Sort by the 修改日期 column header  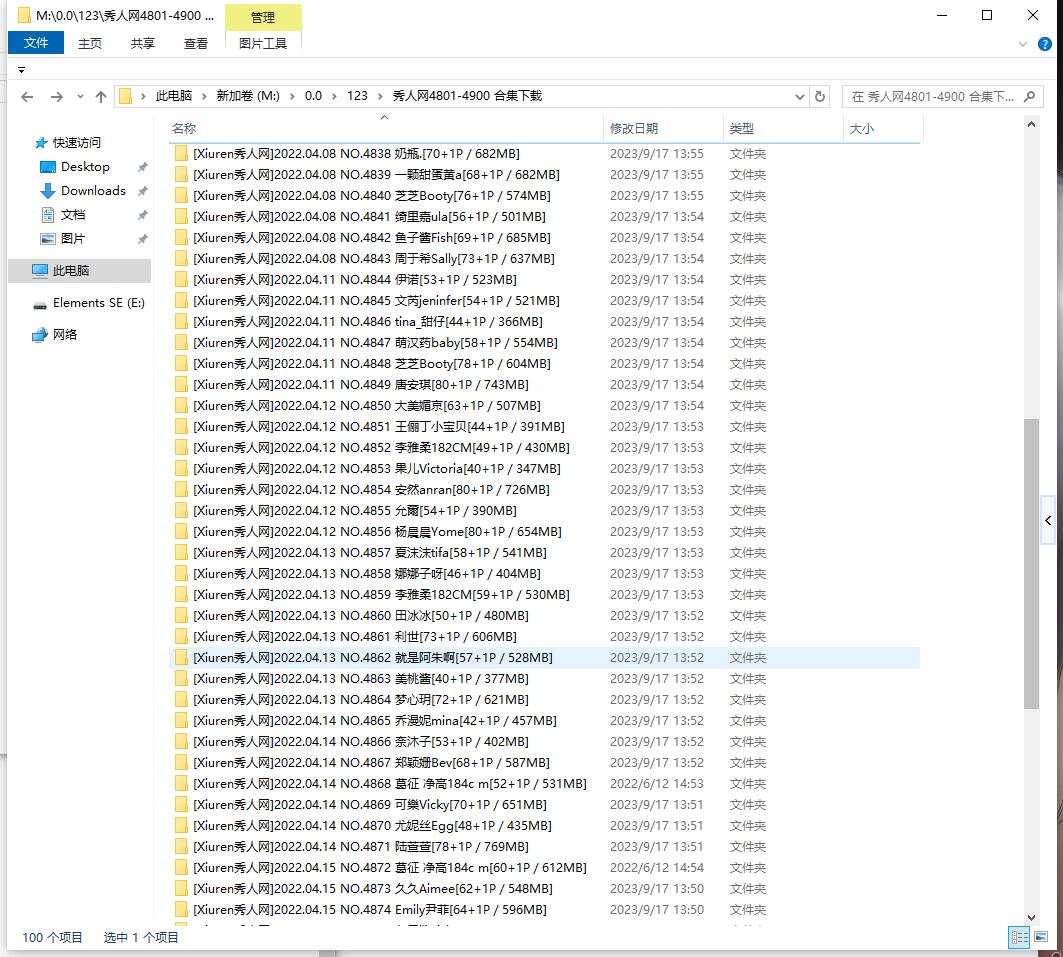pyautogui.click(x=663, y=128)
